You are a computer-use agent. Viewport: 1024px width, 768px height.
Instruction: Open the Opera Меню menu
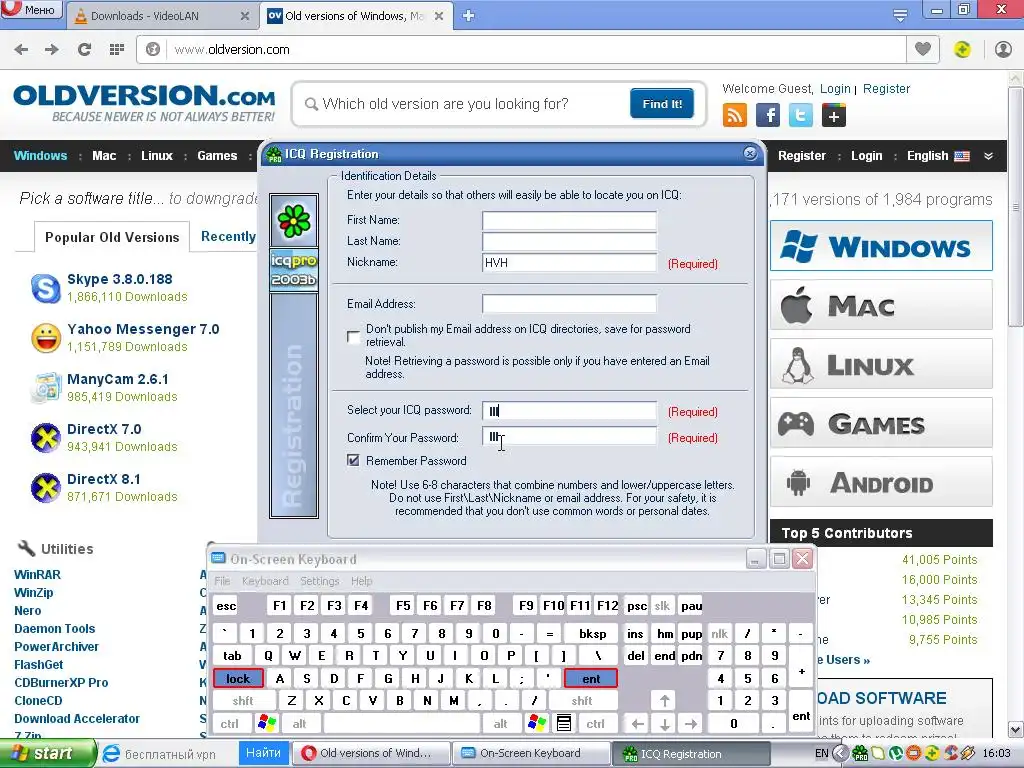tap(31, 9)
